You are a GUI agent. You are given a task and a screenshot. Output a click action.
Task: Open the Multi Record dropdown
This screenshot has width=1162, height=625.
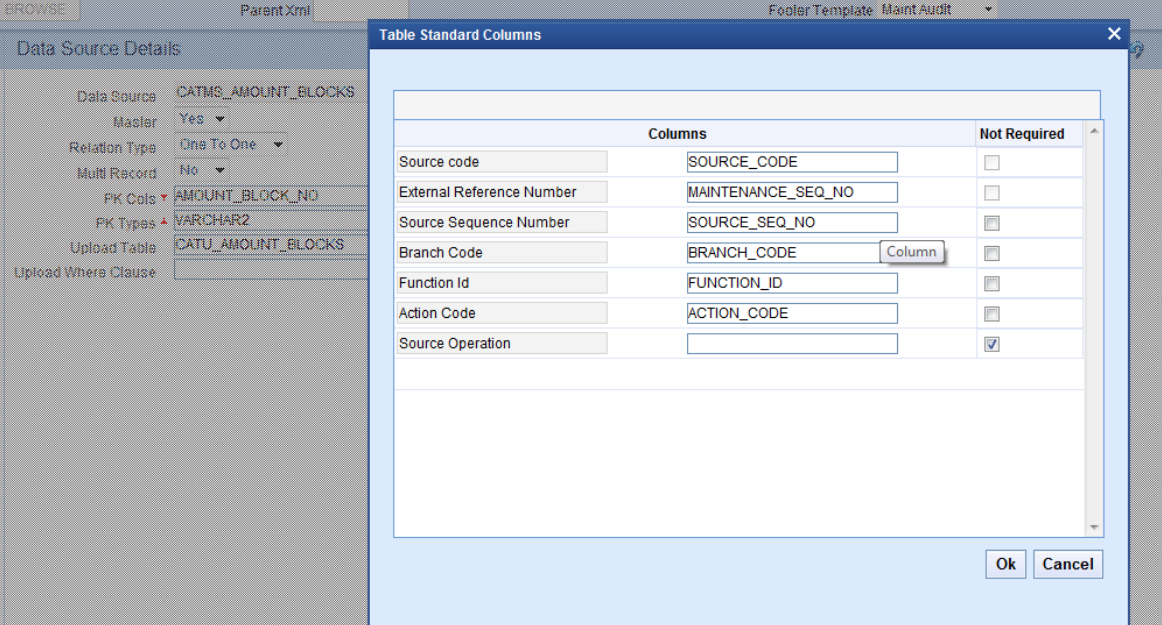(x=202, y=170)
